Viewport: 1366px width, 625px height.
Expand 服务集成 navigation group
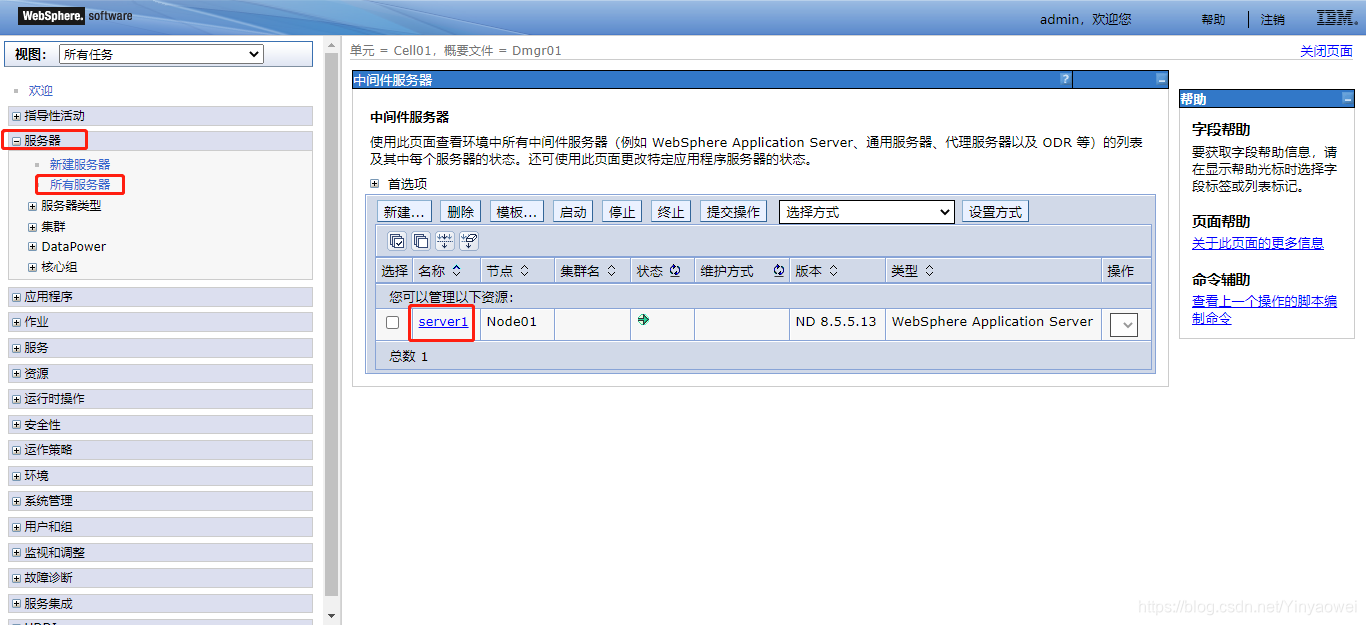[x=16, y=604]
